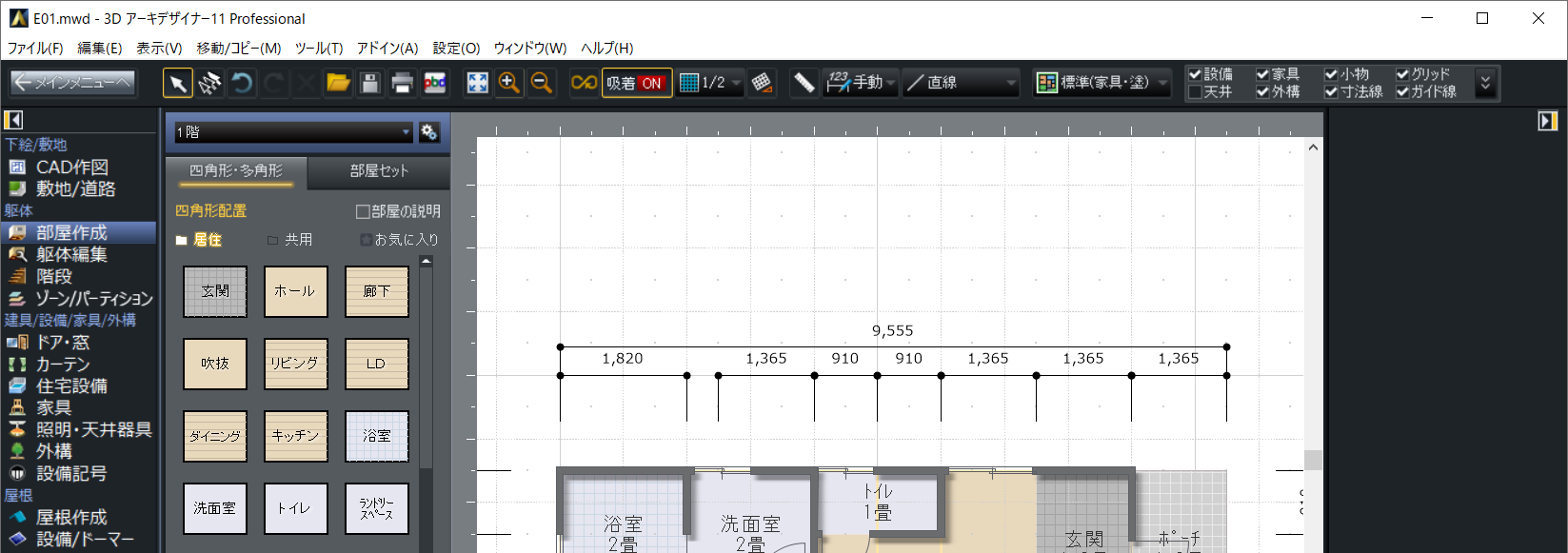The image size is (1568, 553).
Task: Select the arrow selection tool
Action: click(177, 84)
